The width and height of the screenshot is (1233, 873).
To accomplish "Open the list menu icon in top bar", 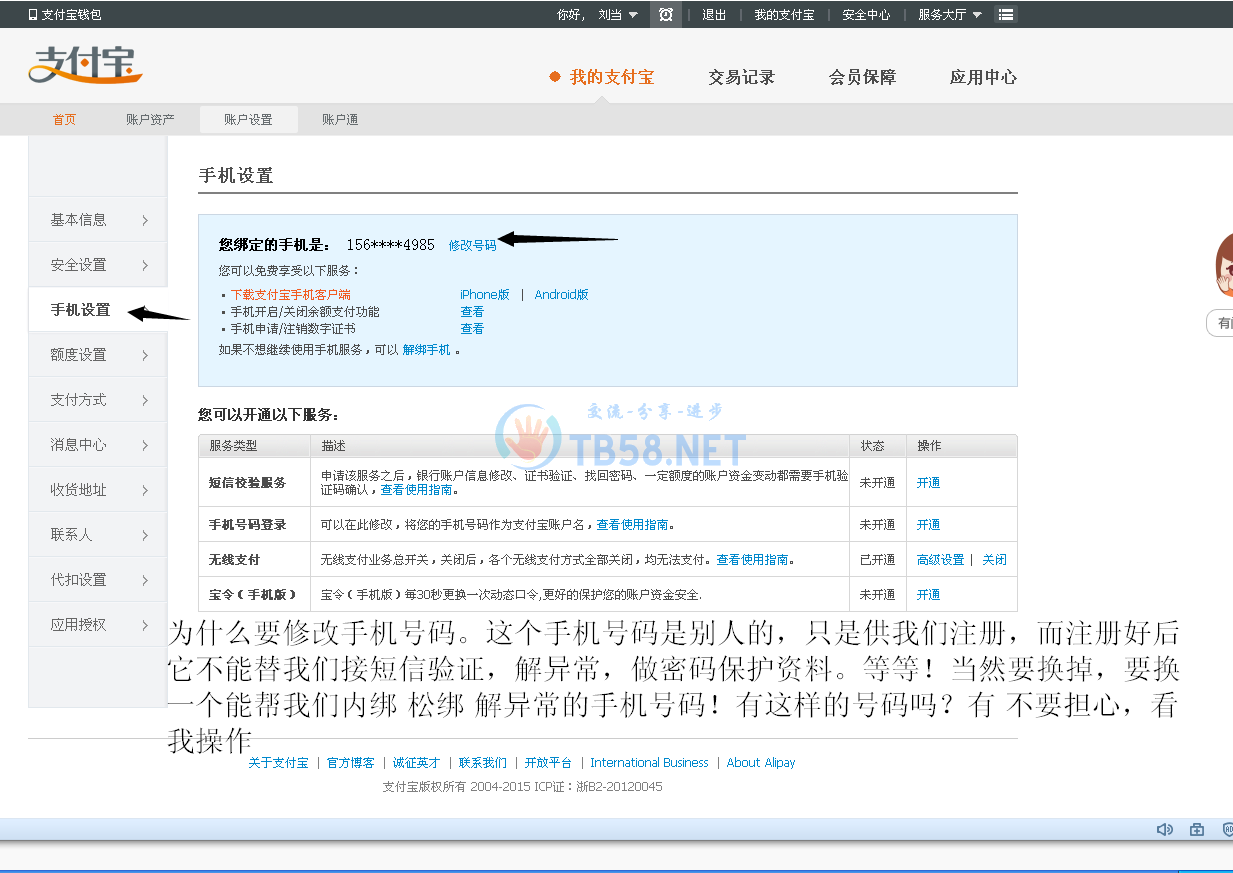I will (1006, 14).
